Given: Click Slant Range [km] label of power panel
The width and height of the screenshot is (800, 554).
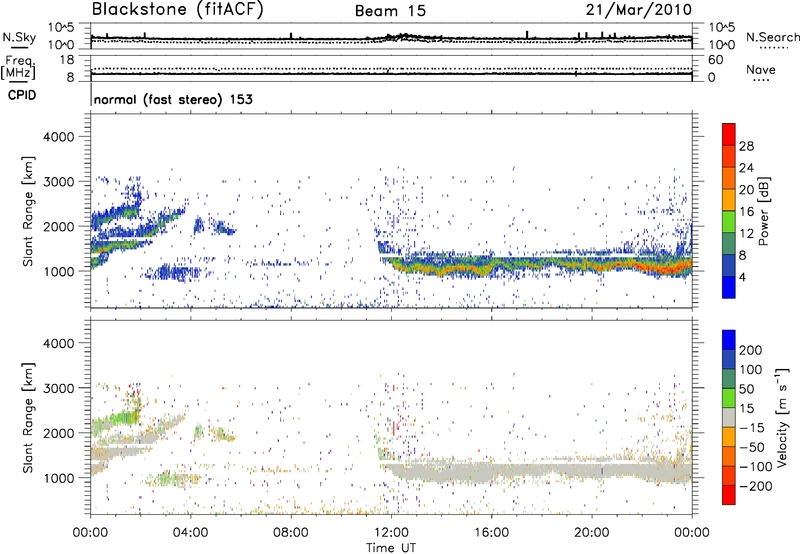Looking at the screenshot, I should point(28,211).
